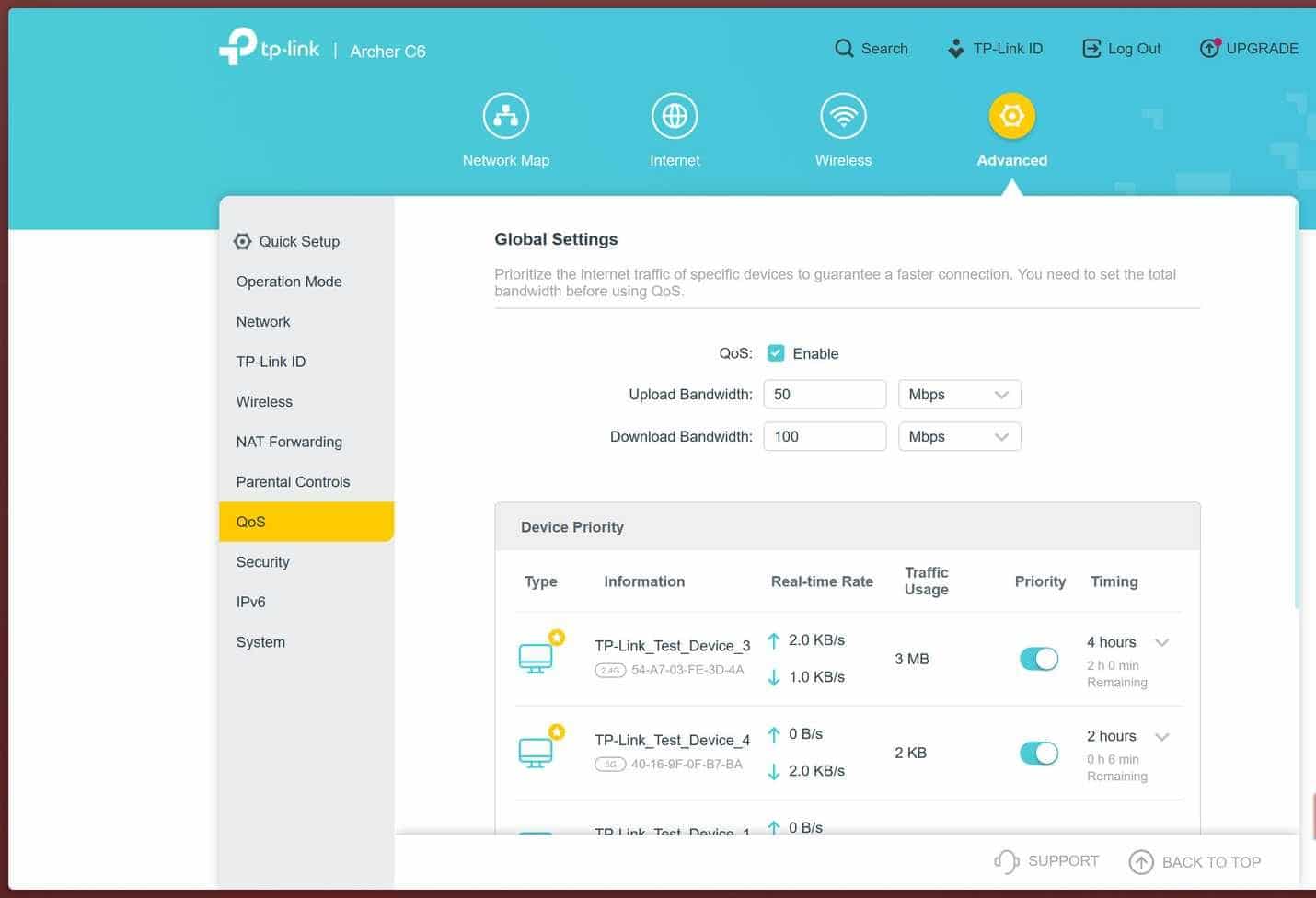
Task: Click the 2.4G band badge for Test_Device_3
Action: point(610,671)
